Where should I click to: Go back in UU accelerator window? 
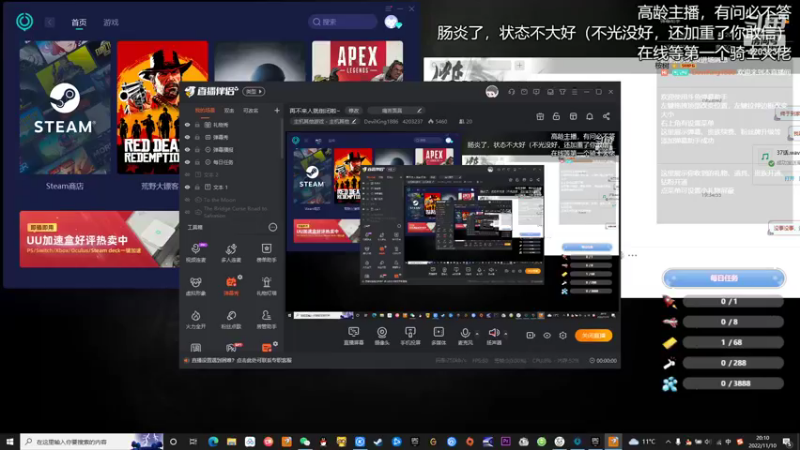[x=49, y=22]
